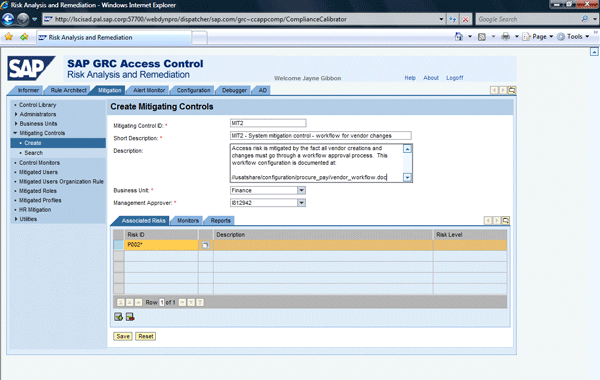Select the first table row selector
The width and height of the screenshot is (600, 380).
[x=119, y=245]
